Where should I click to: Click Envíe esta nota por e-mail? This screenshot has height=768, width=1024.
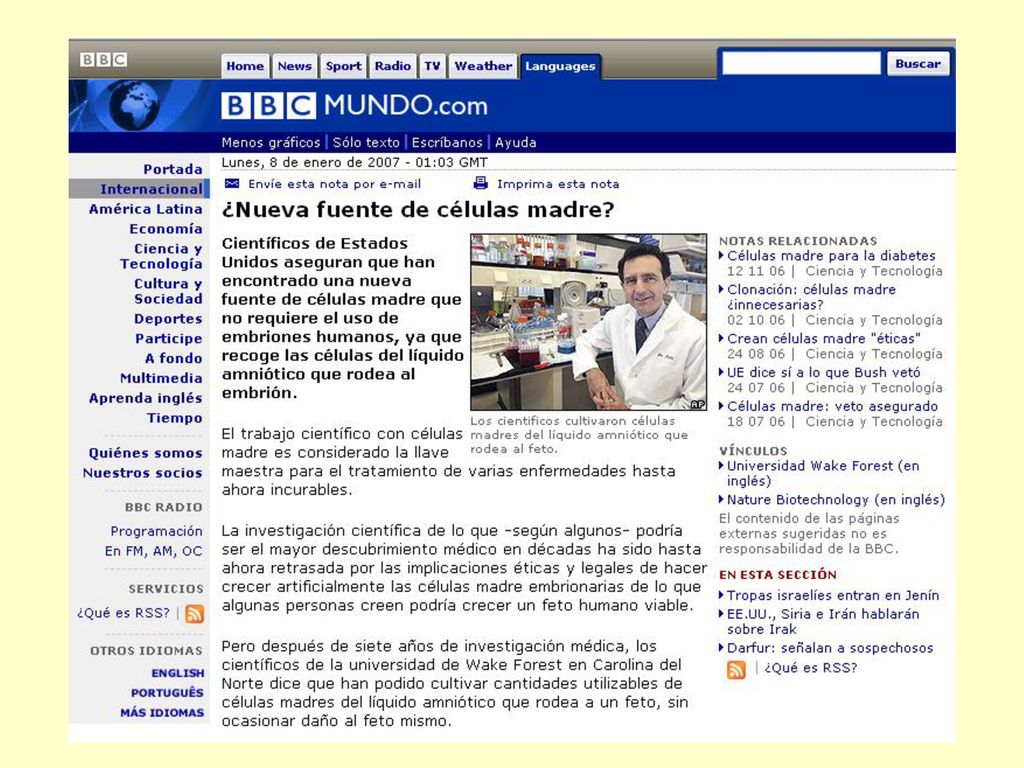pos(334,184)
